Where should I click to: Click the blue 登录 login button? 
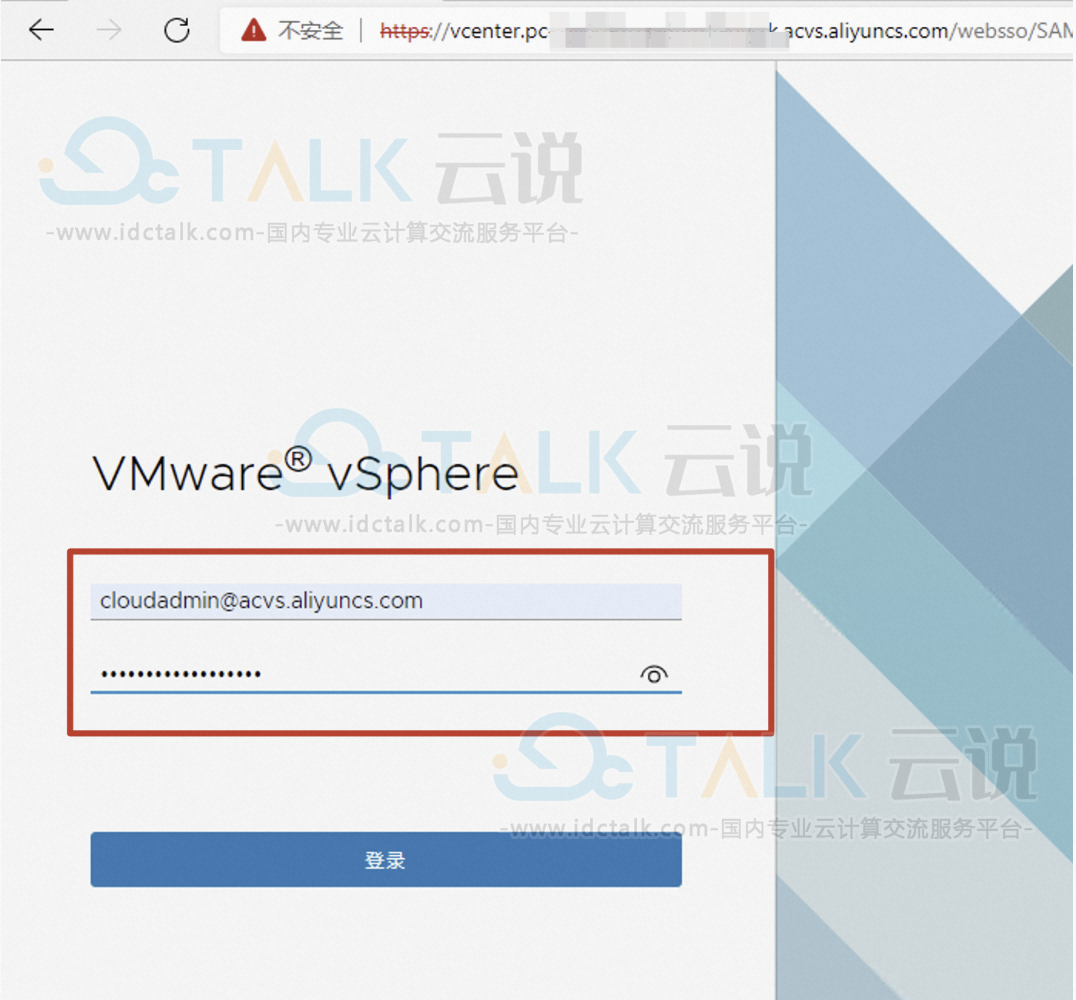pyautogui.click(x=386, y=859)
